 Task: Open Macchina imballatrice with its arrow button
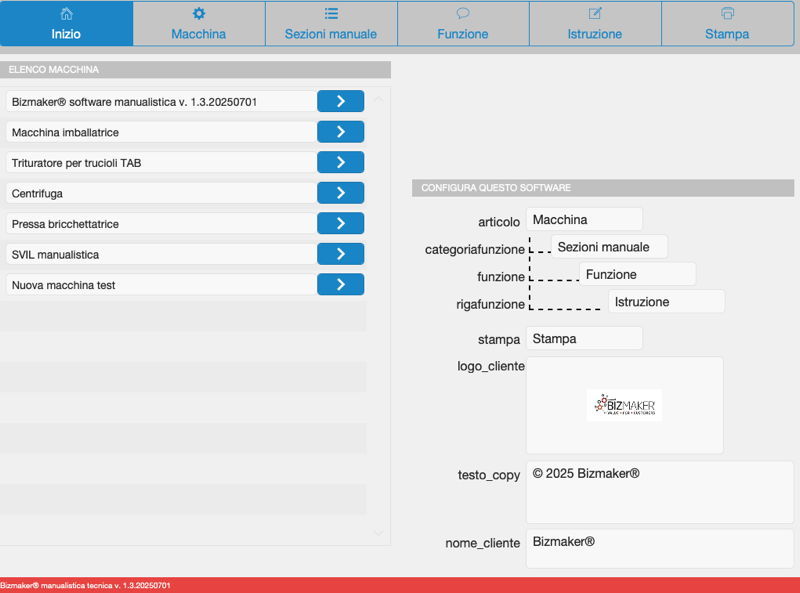(340, 132)
